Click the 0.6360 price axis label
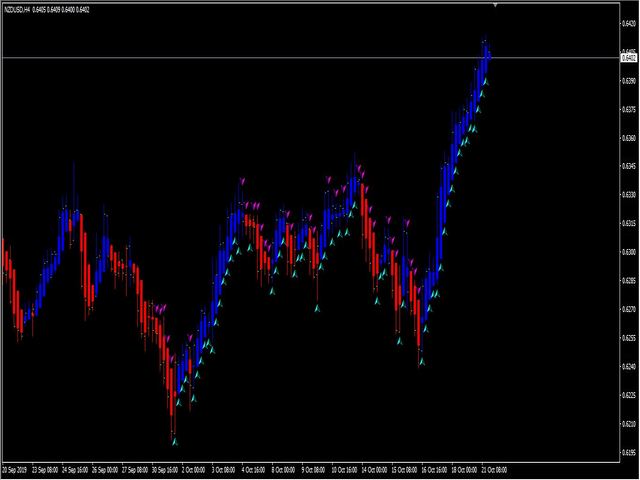Image resolution: width=640 pixels, height=480 pixels. pyautogui.click(x=629, y=138)
